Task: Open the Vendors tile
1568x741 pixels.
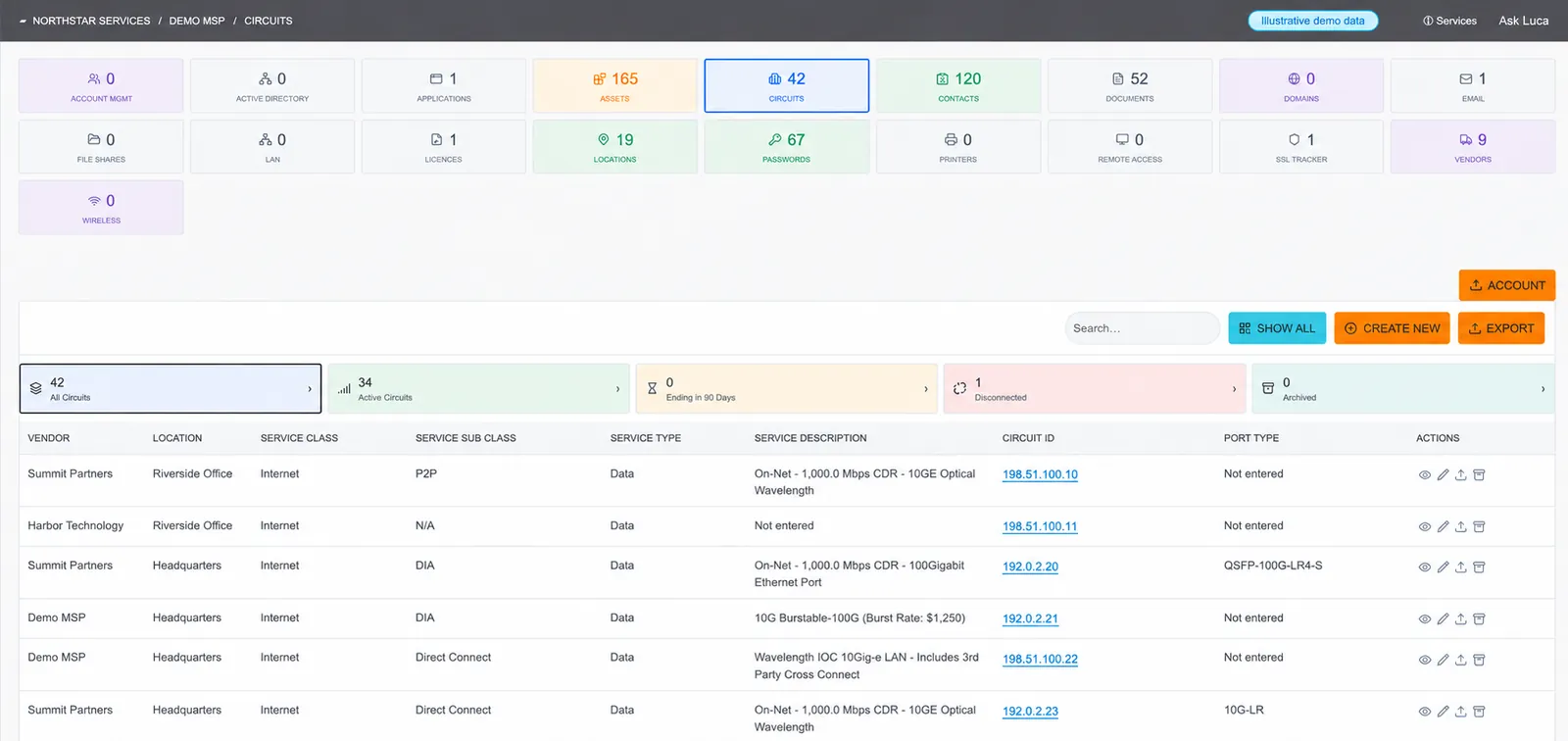Action: point(1472,146)
